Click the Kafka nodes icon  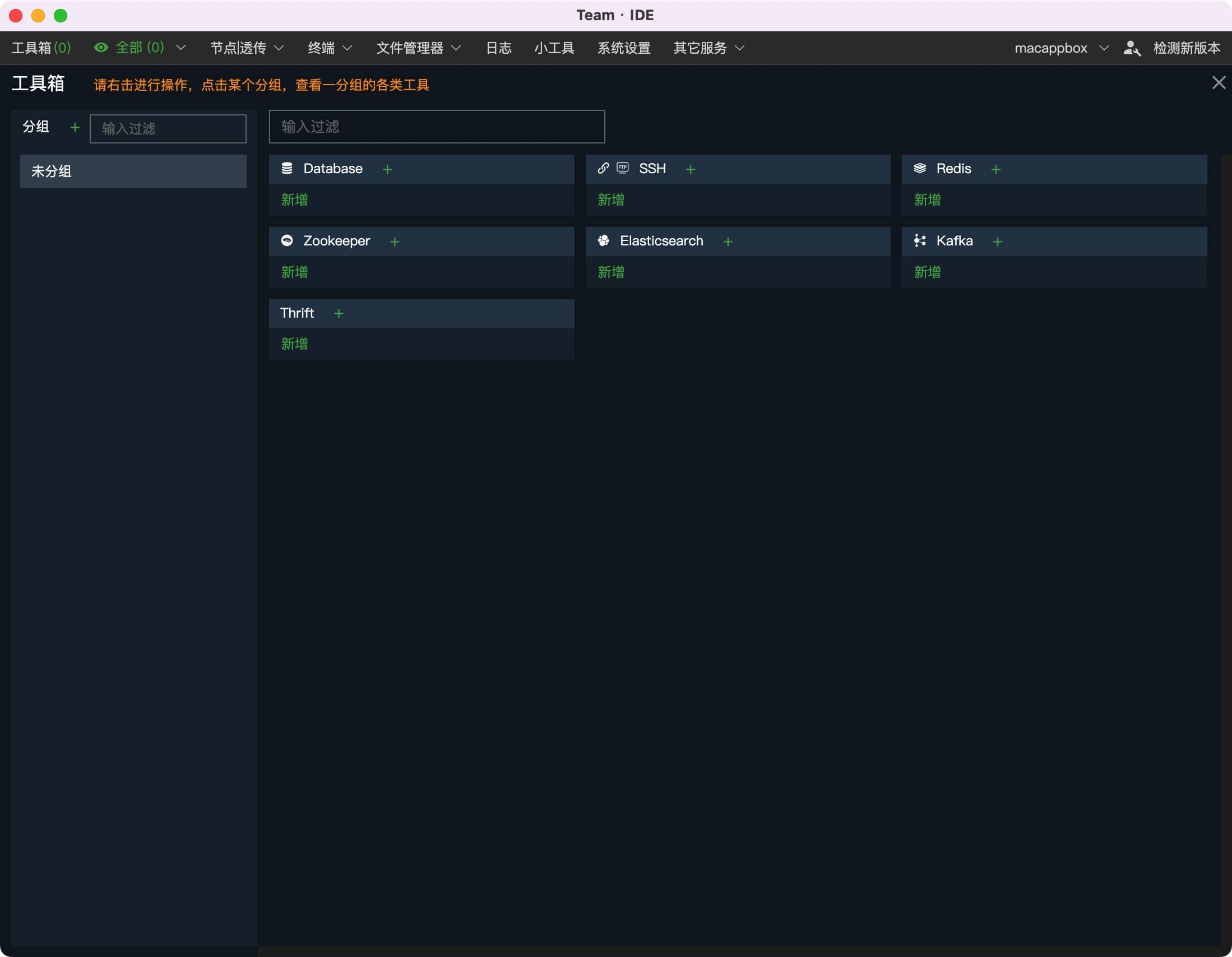point(919,240)
